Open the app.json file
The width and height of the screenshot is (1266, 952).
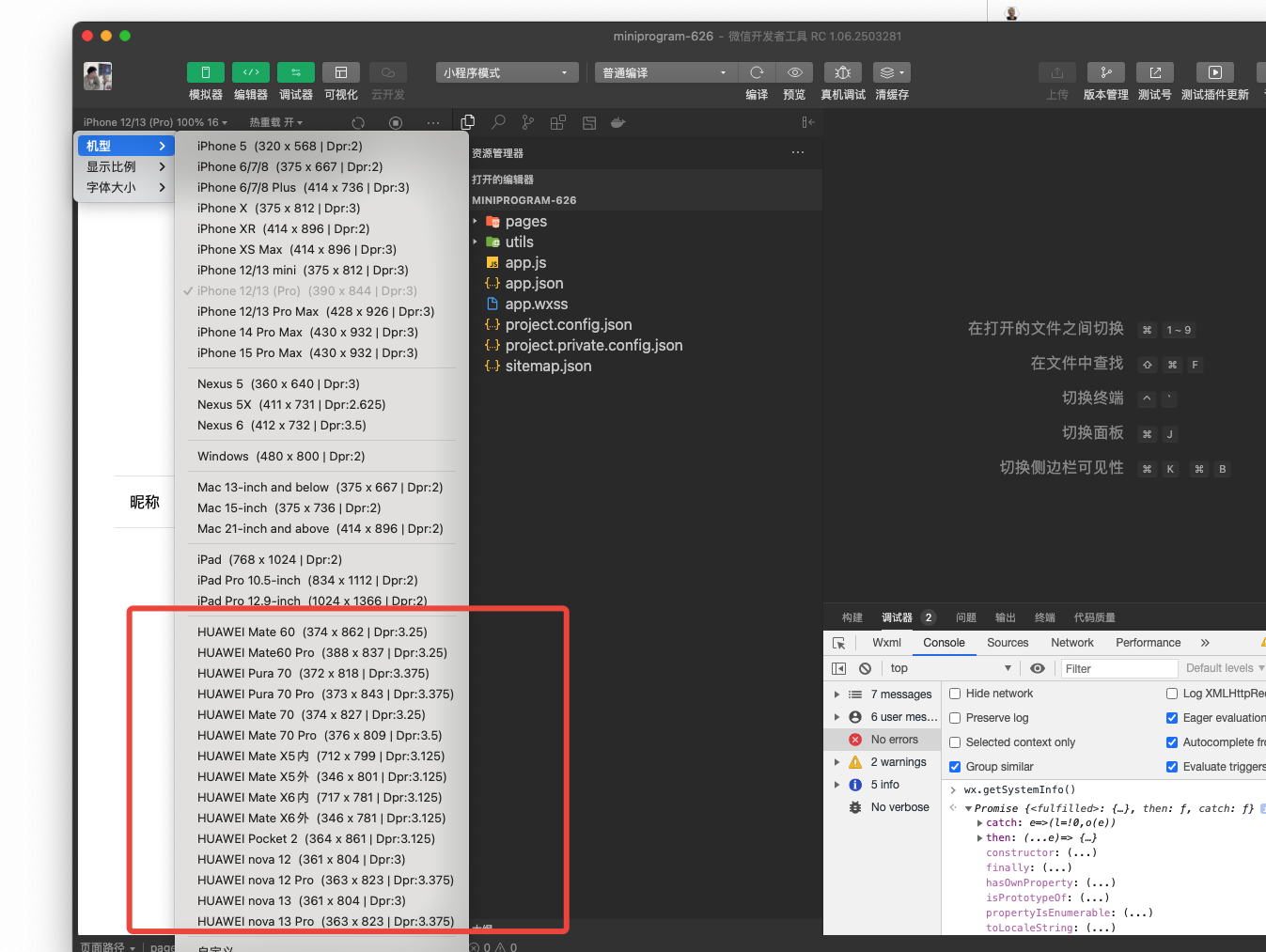pyautogui.click(x=534, y=284)
